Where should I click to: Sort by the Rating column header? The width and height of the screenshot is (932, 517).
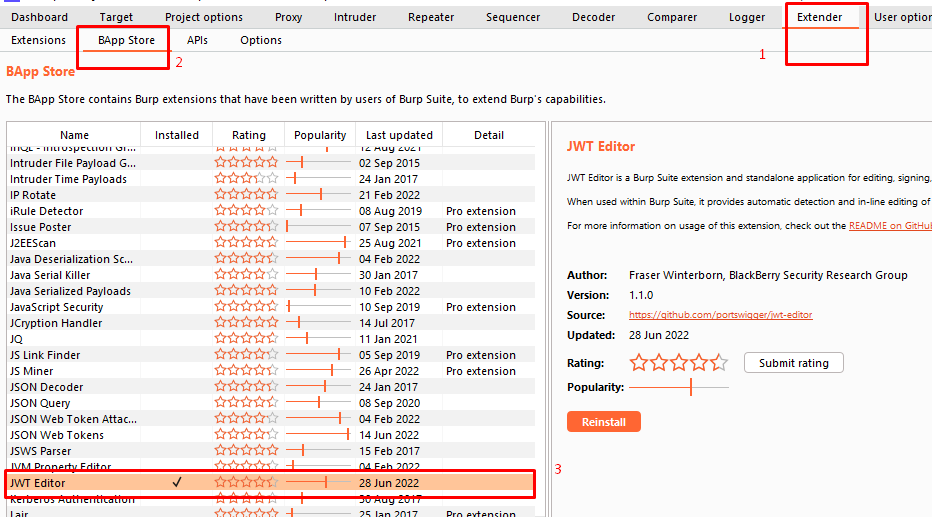point(248,135)
